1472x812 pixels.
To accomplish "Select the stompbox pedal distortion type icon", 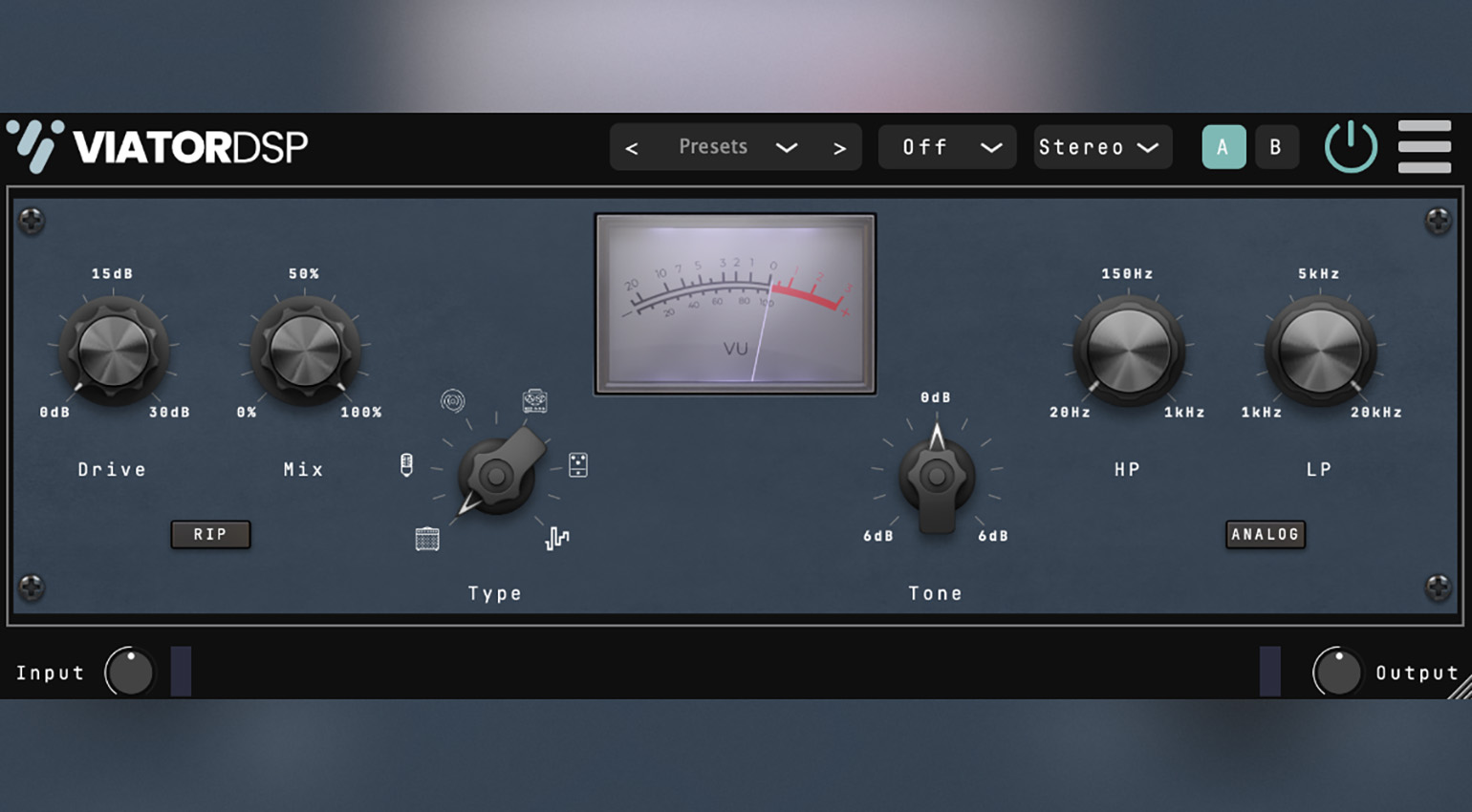I will coord(578,465).
